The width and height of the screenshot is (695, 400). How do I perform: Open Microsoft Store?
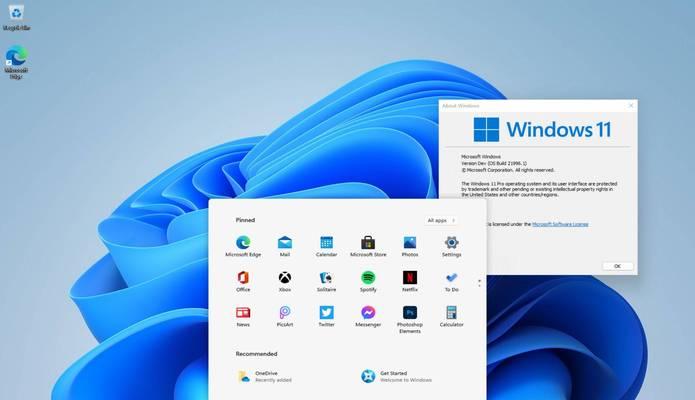pyautogui.click(x=368, y=246)
